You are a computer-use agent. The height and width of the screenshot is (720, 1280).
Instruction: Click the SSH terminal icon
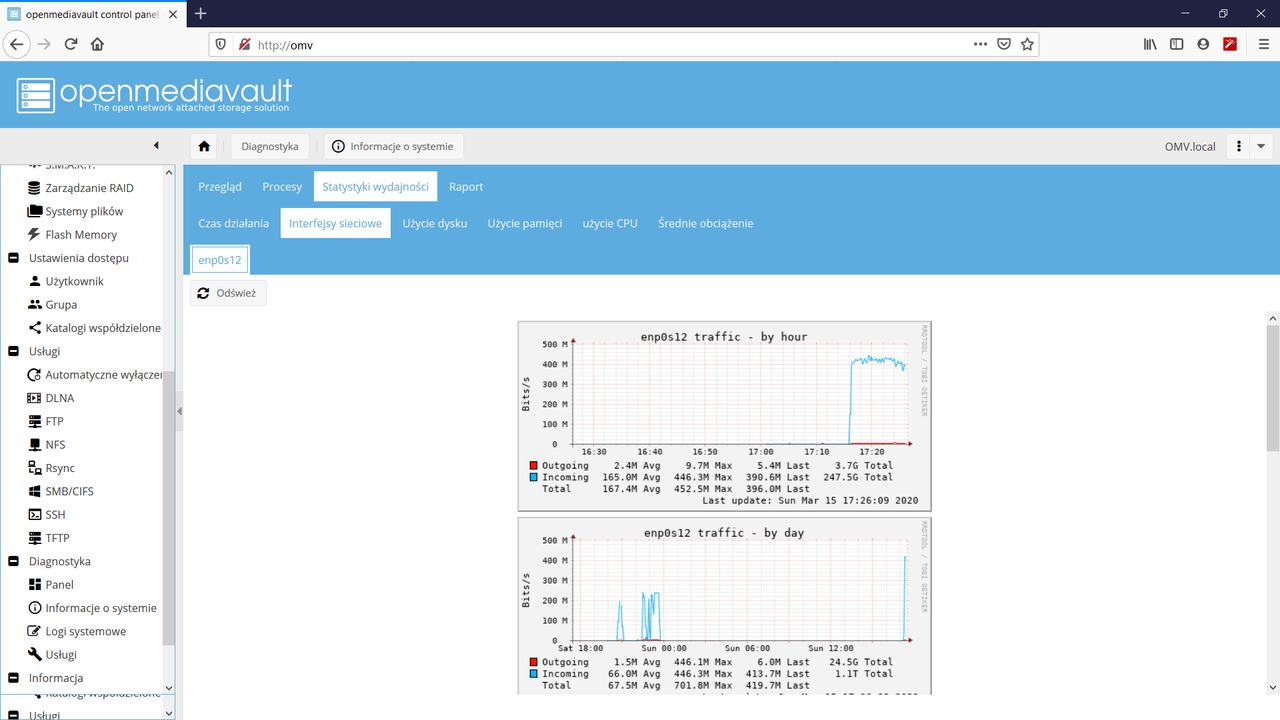tap(35, 514)
